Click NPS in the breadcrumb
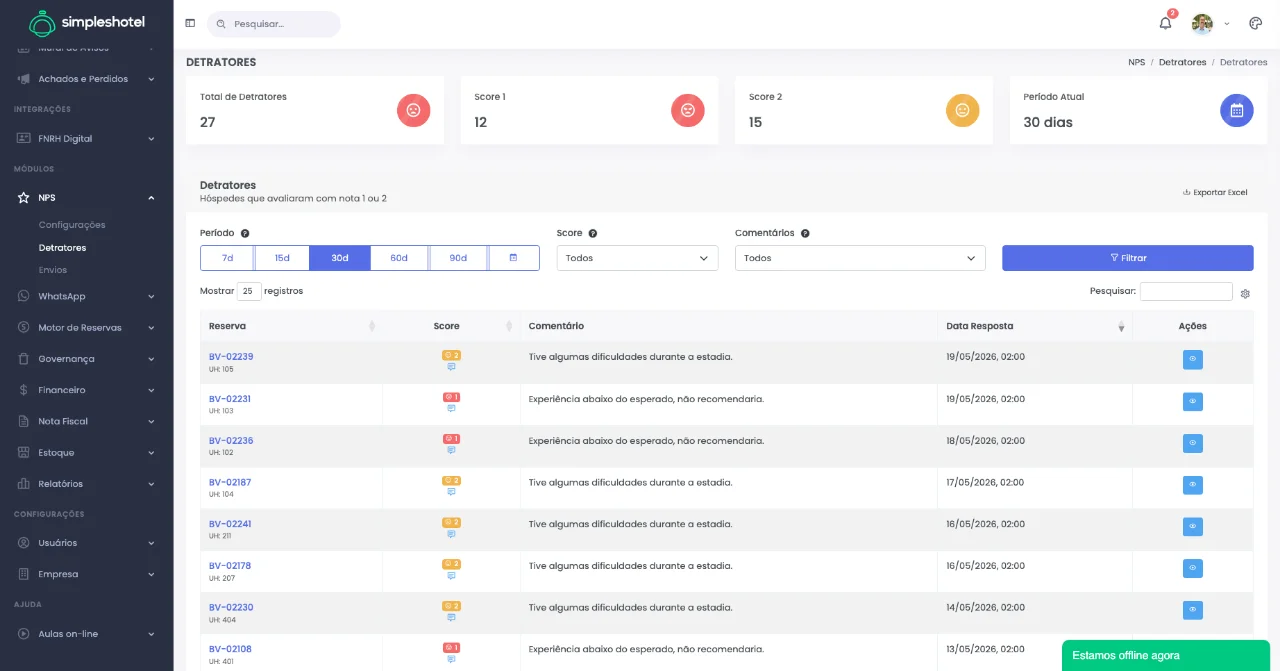Screen dimensions: 1280x671 tap(1136, 62)
